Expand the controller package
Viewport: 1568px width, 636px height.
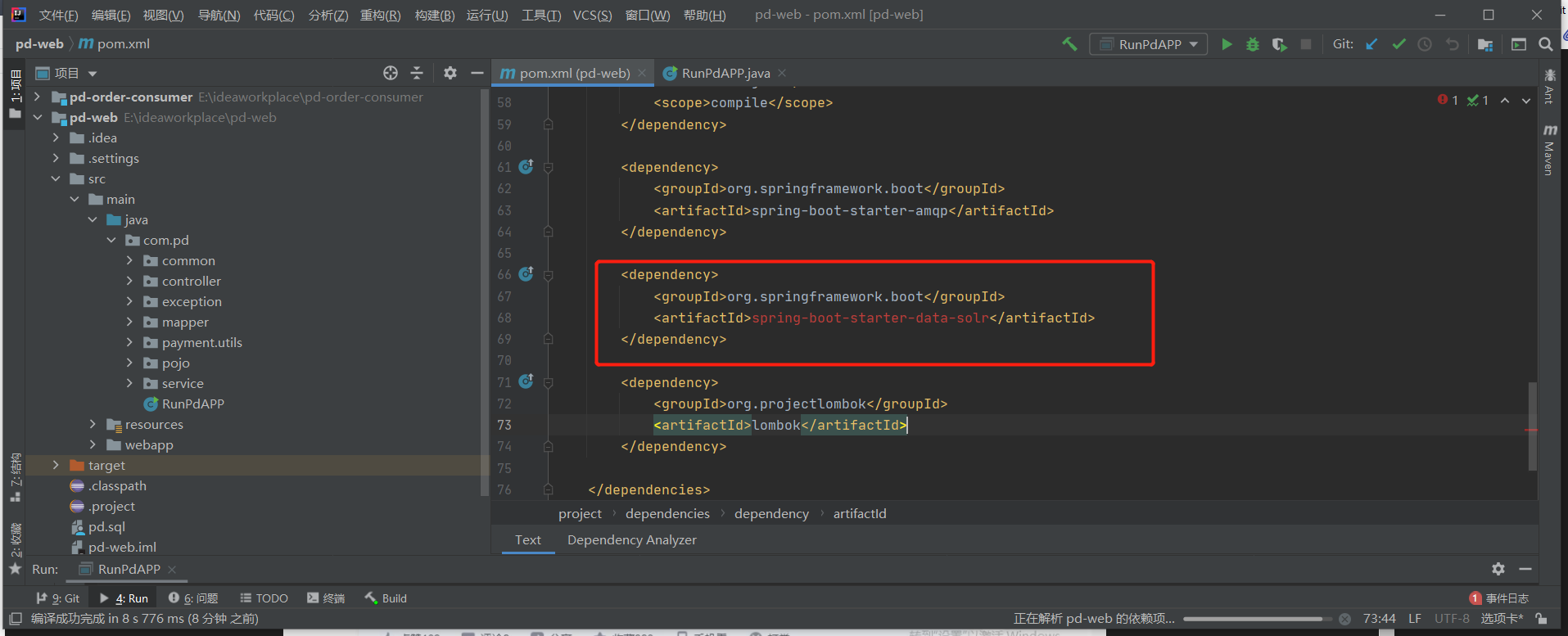pos(129,281)
